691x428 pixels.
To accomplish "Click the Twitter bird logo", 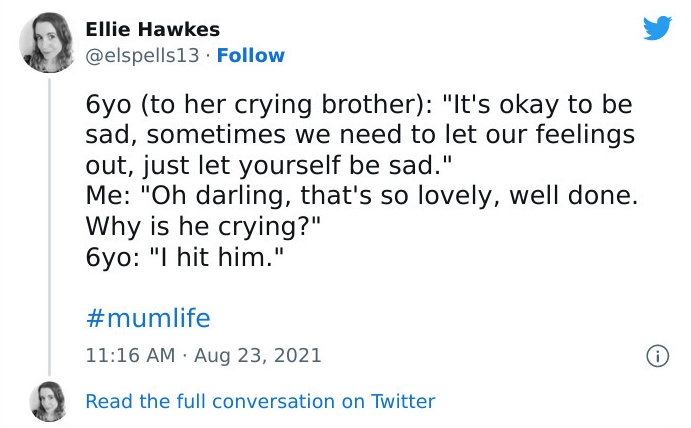I will 657,27.
